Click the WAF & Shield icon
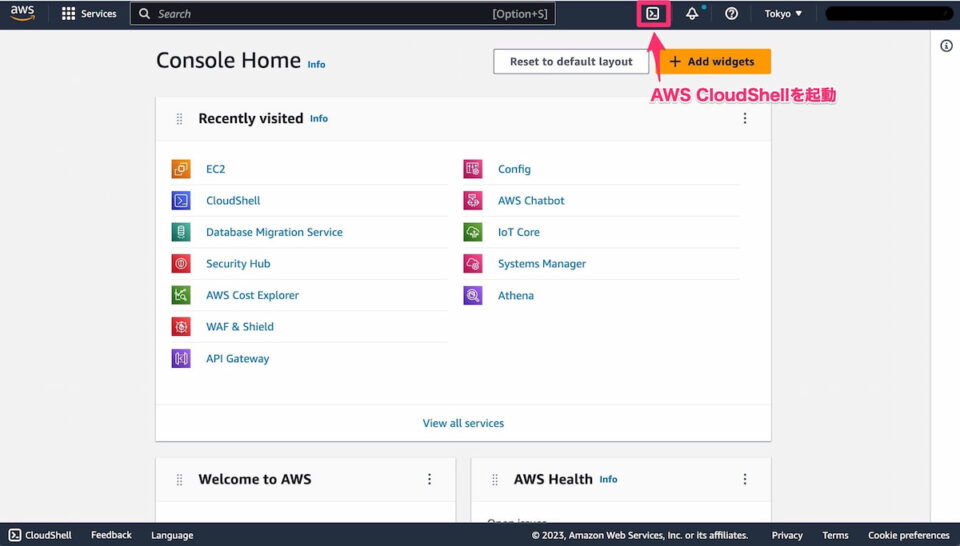The height and width of the screenshot is (546, 960). coord(181,327)
